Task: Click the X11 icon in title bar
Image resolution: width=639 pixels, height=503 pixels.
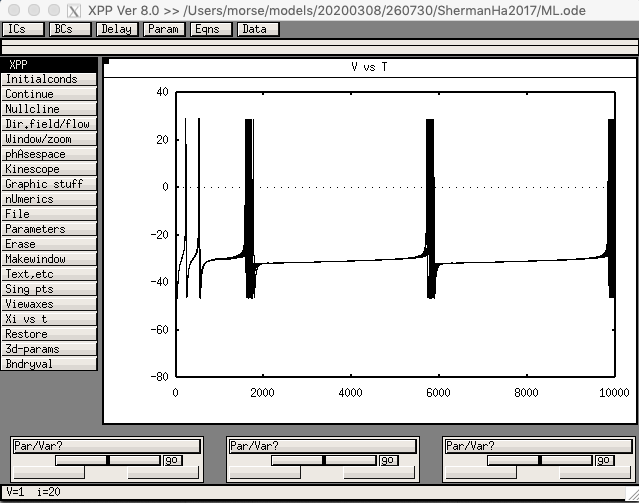Action: click(74, 10)
